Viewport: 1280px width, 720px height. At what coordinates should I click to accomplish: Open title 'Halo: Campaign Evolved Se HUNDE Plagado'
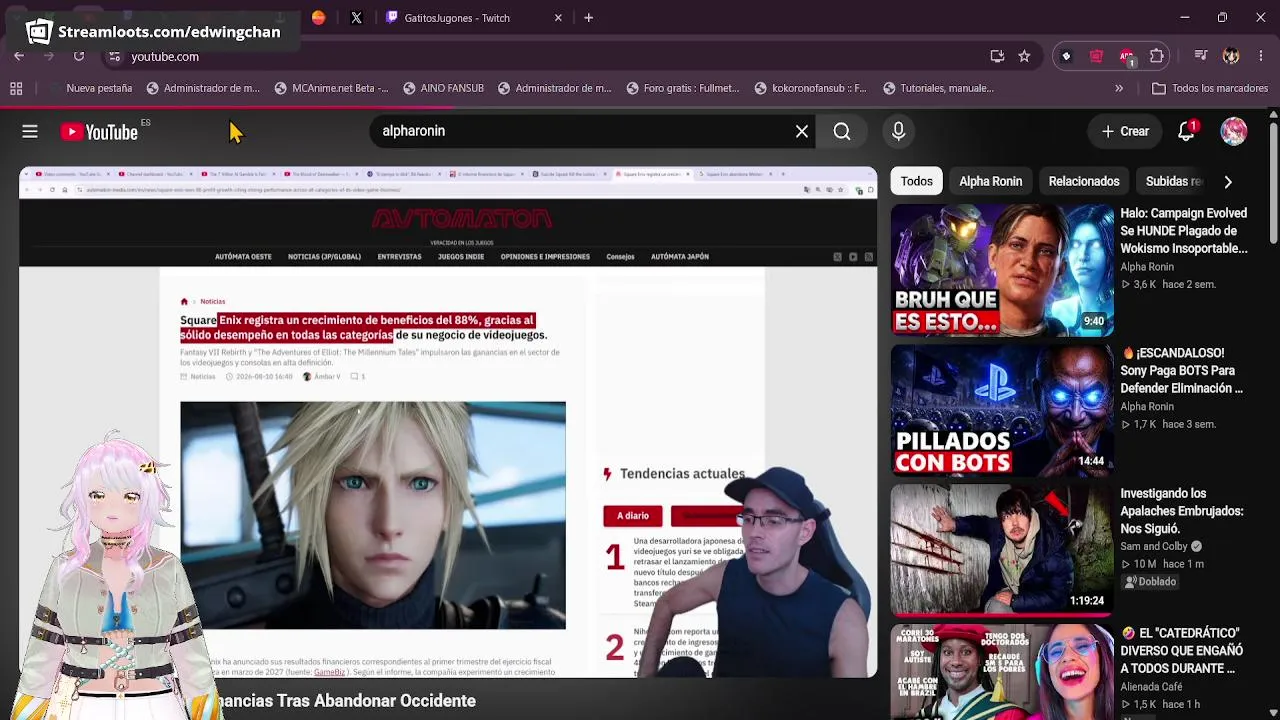point(1184,231)
